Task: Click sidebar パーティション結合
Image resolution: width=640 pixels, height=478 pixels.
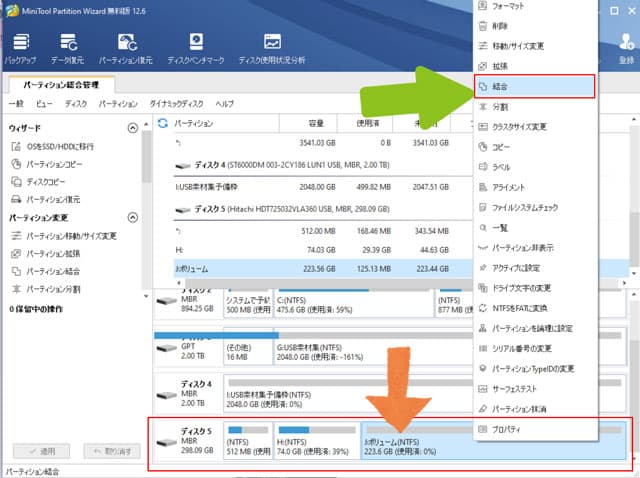Action: (45, 271)
